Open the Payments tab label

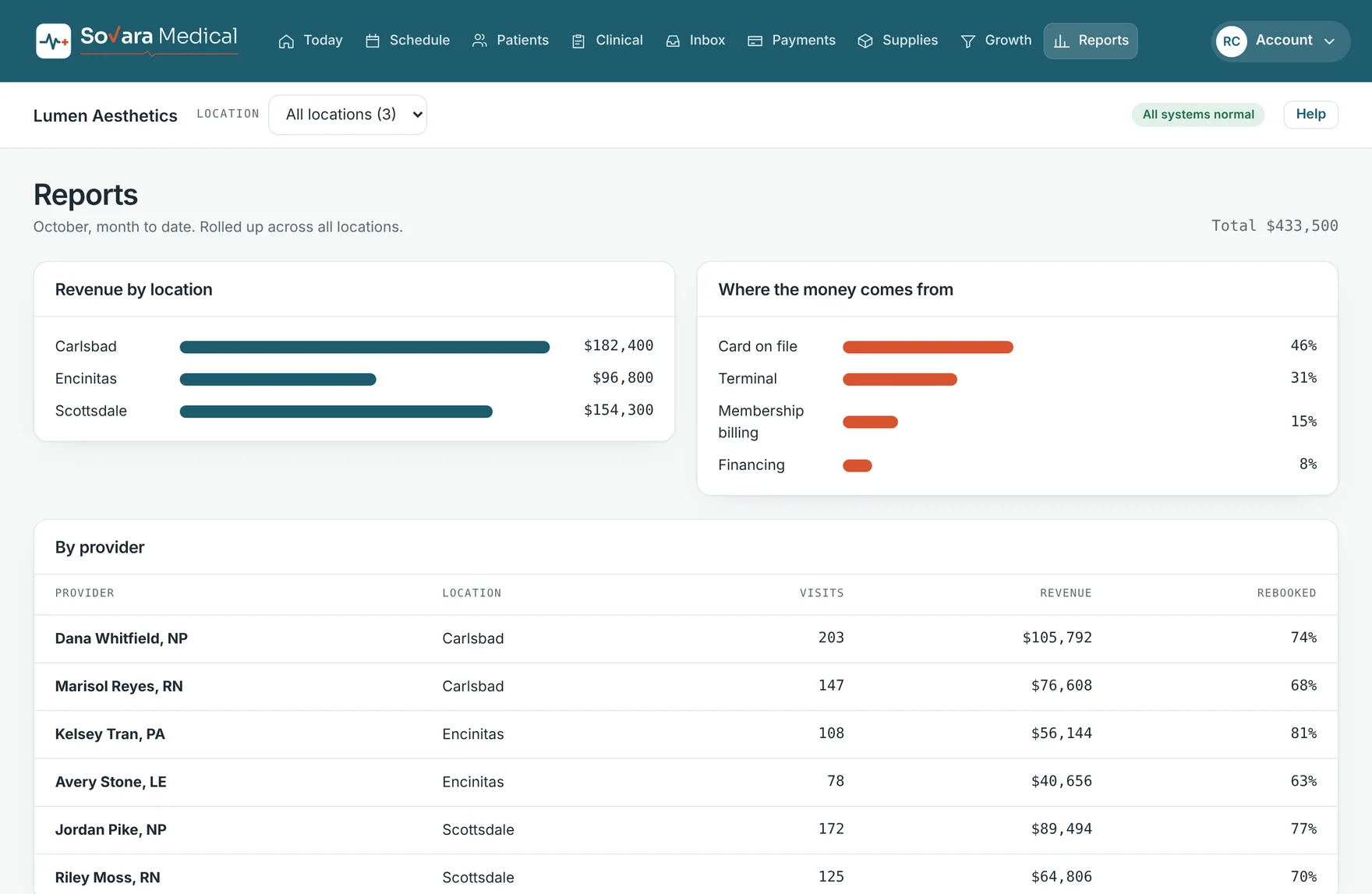click(804, 41)
